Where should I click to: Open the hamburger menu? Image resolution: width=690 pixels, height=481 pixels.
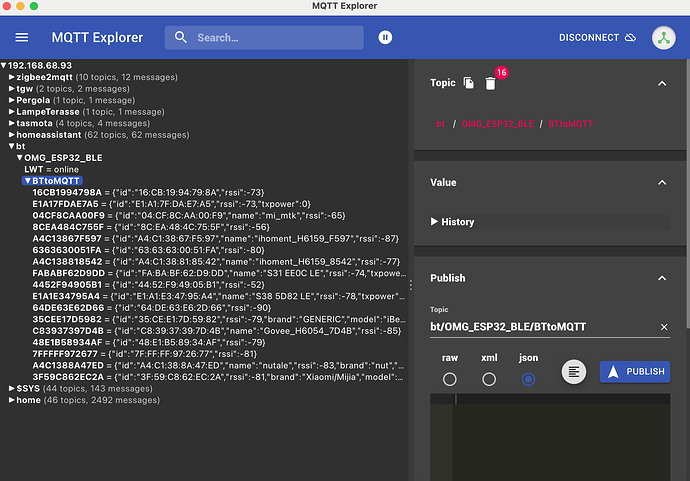coord(22,37)
